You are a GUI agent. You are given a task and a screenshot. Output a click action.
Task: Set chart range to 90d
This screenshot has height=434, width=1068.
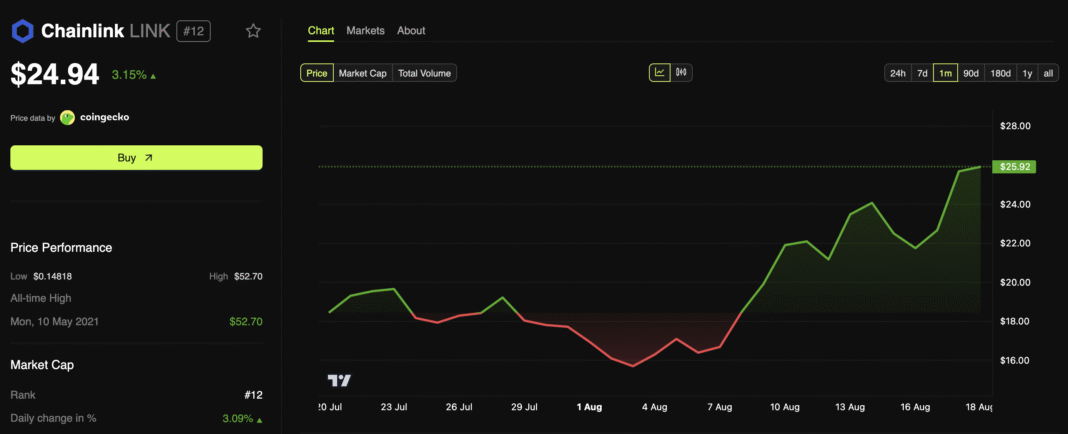pos(970,73)
